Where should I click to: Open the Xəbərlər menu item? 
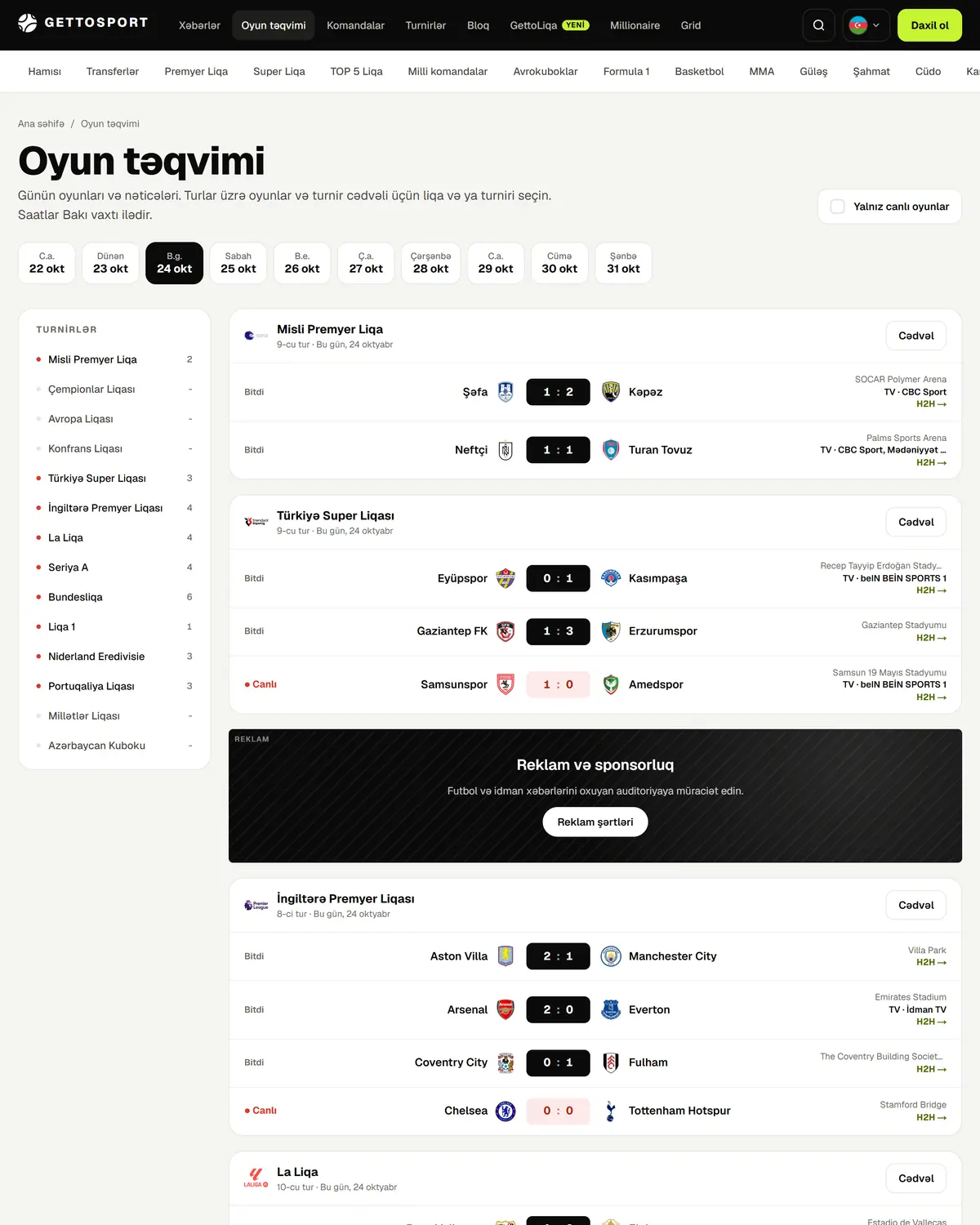(x=199, y=25)
